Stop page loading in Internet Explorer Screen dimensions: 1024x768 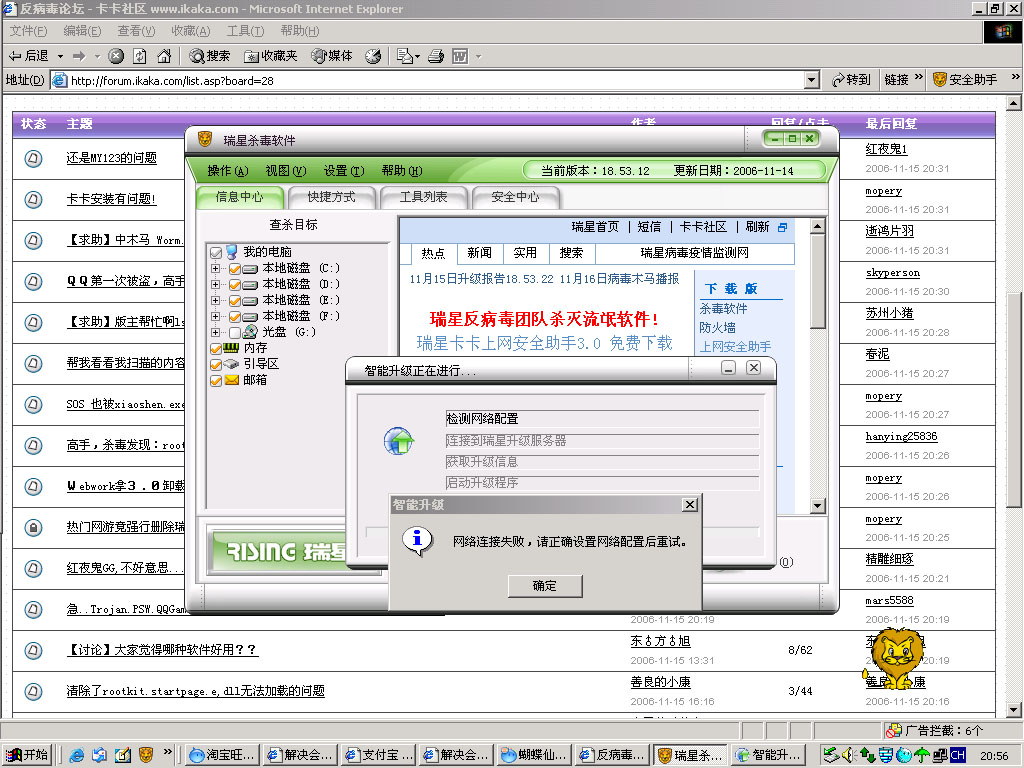tap(116, 56)
